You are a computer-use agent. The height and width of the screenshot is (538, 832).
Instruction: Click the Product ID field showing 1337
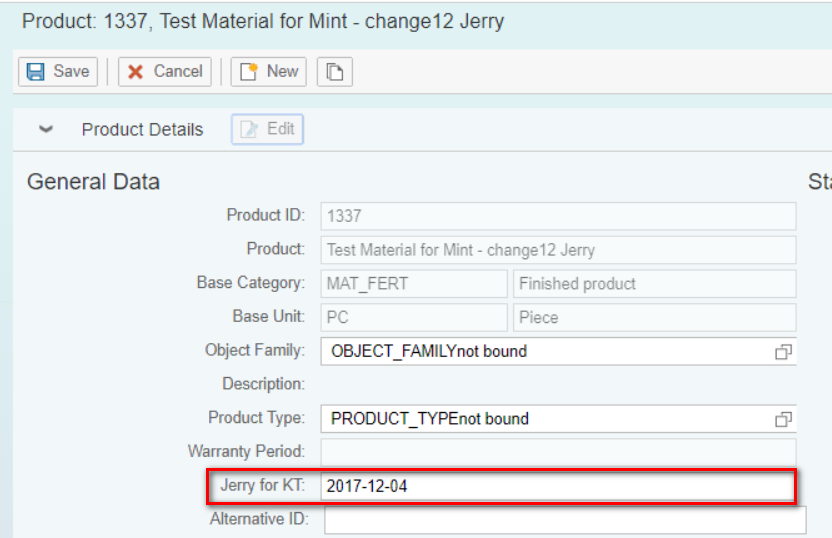coord(558,216)
